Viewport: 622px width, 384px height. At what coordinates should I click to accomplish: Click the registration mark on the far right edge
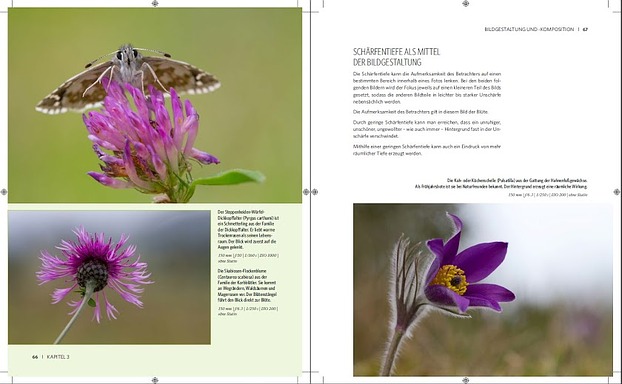[617, 192]
